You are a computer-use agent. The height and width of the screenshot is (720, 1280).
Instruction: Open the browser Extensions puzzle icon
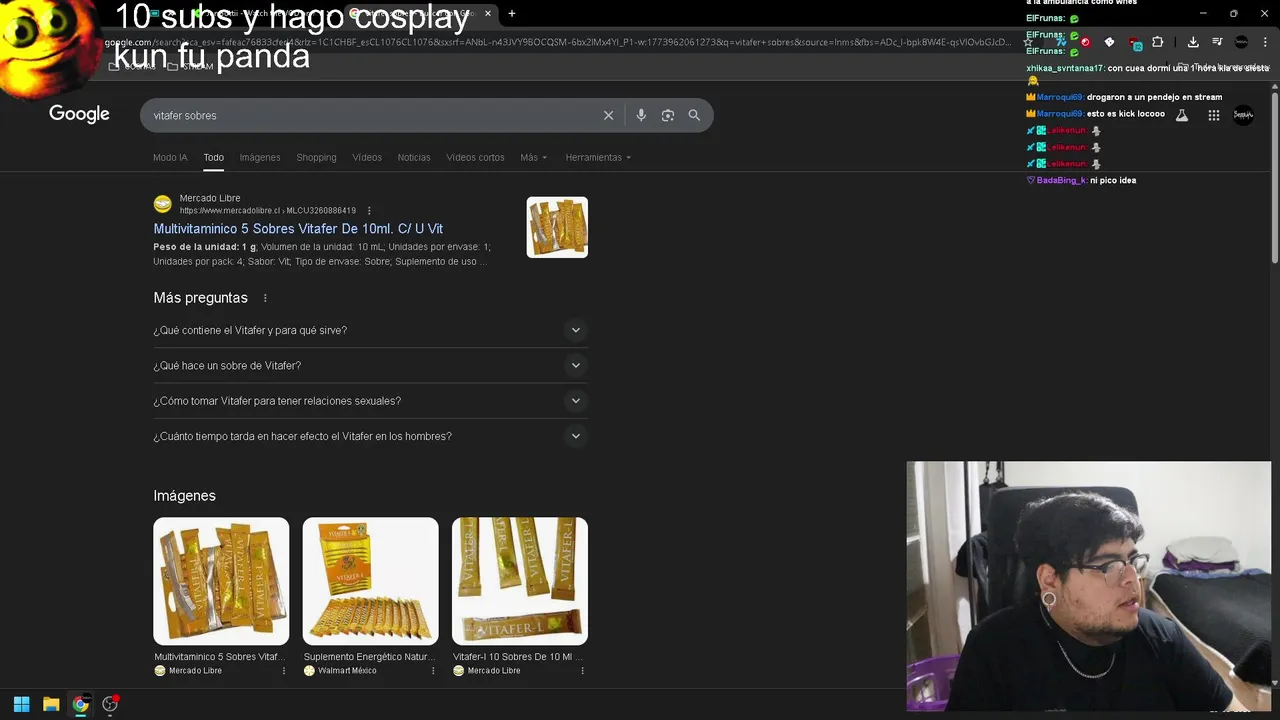(x=1158, y=42)
